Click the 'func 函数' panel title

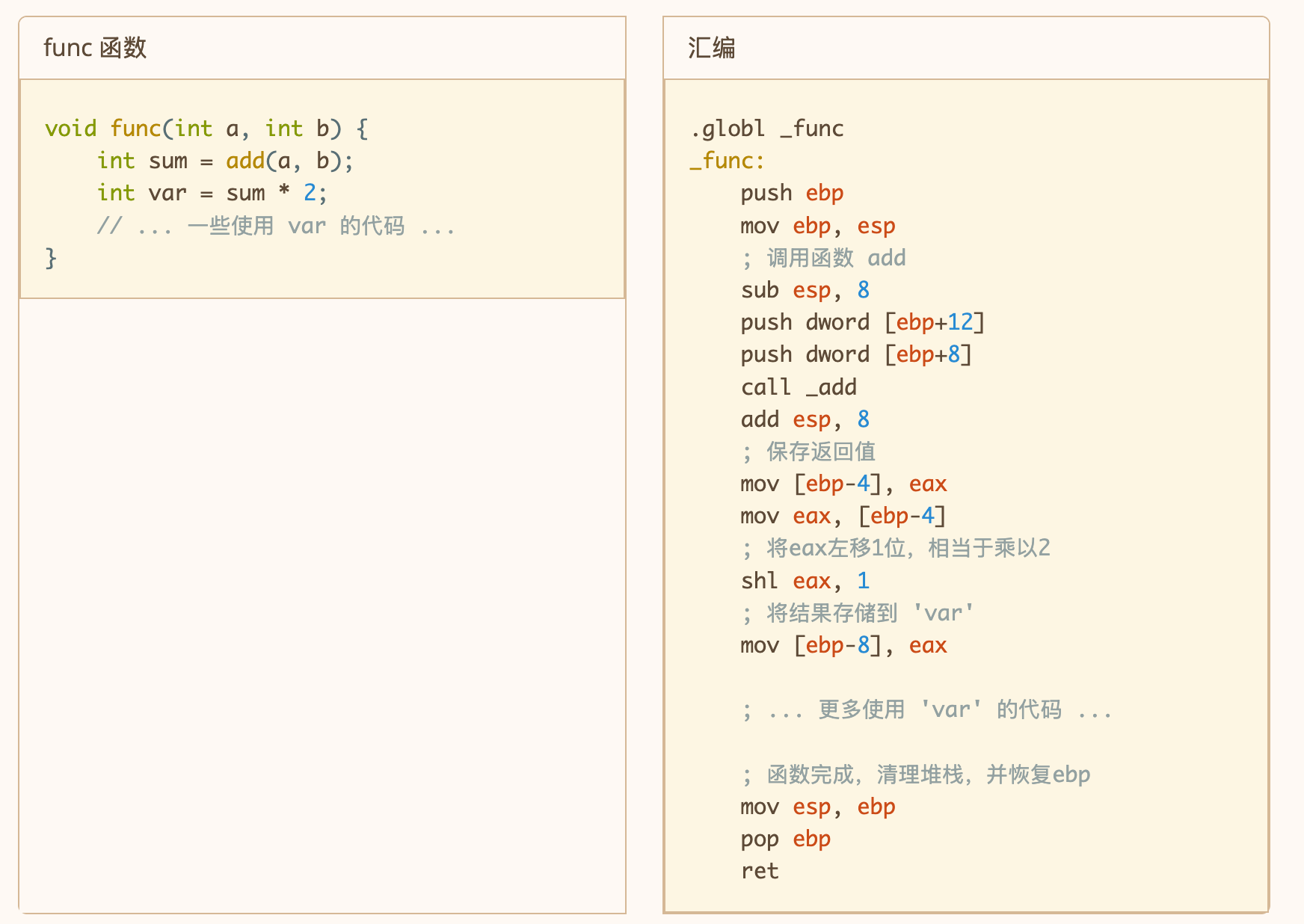click(95, 48)
